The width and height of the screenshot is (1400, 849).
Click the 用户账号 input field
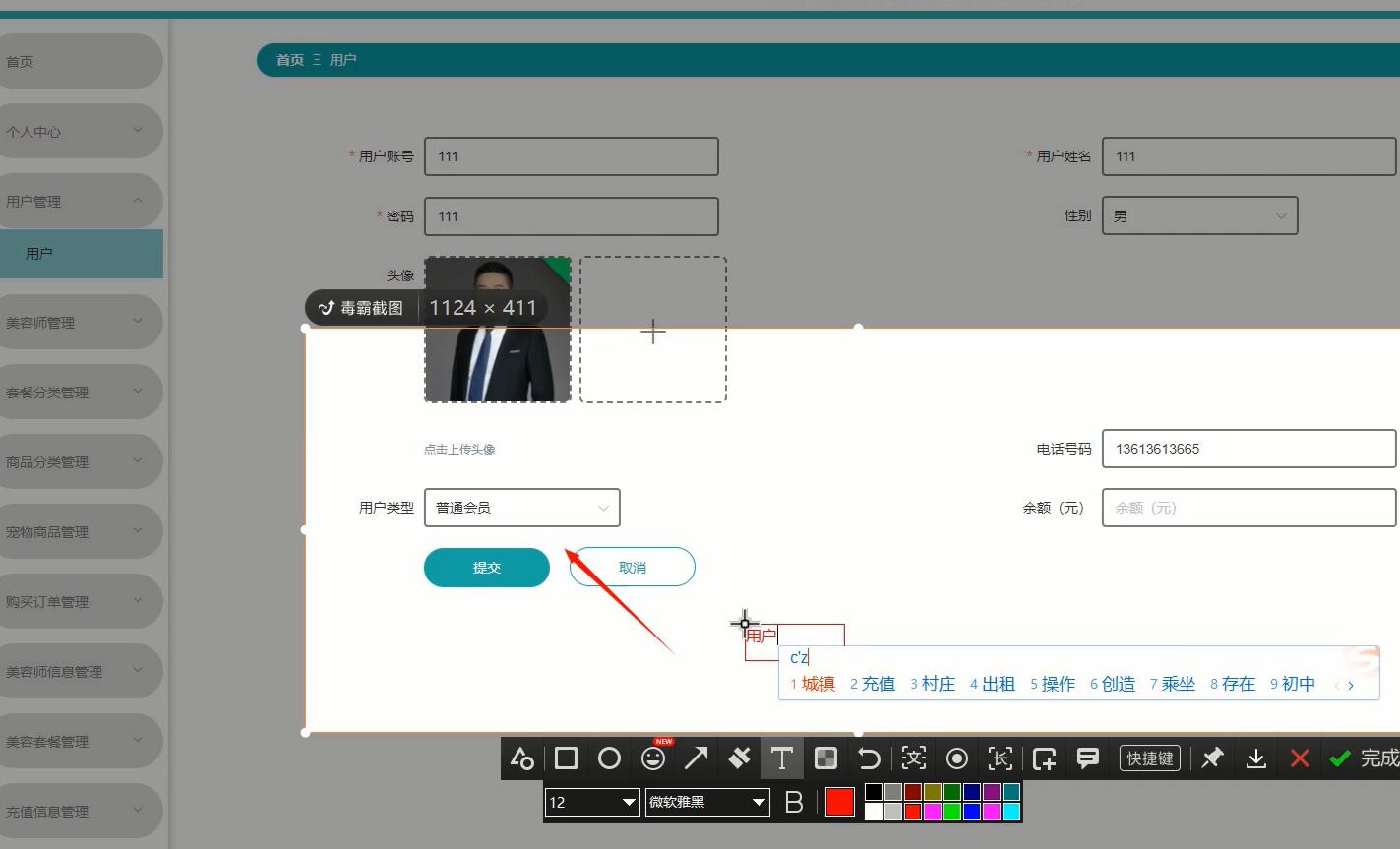(572, 156)
